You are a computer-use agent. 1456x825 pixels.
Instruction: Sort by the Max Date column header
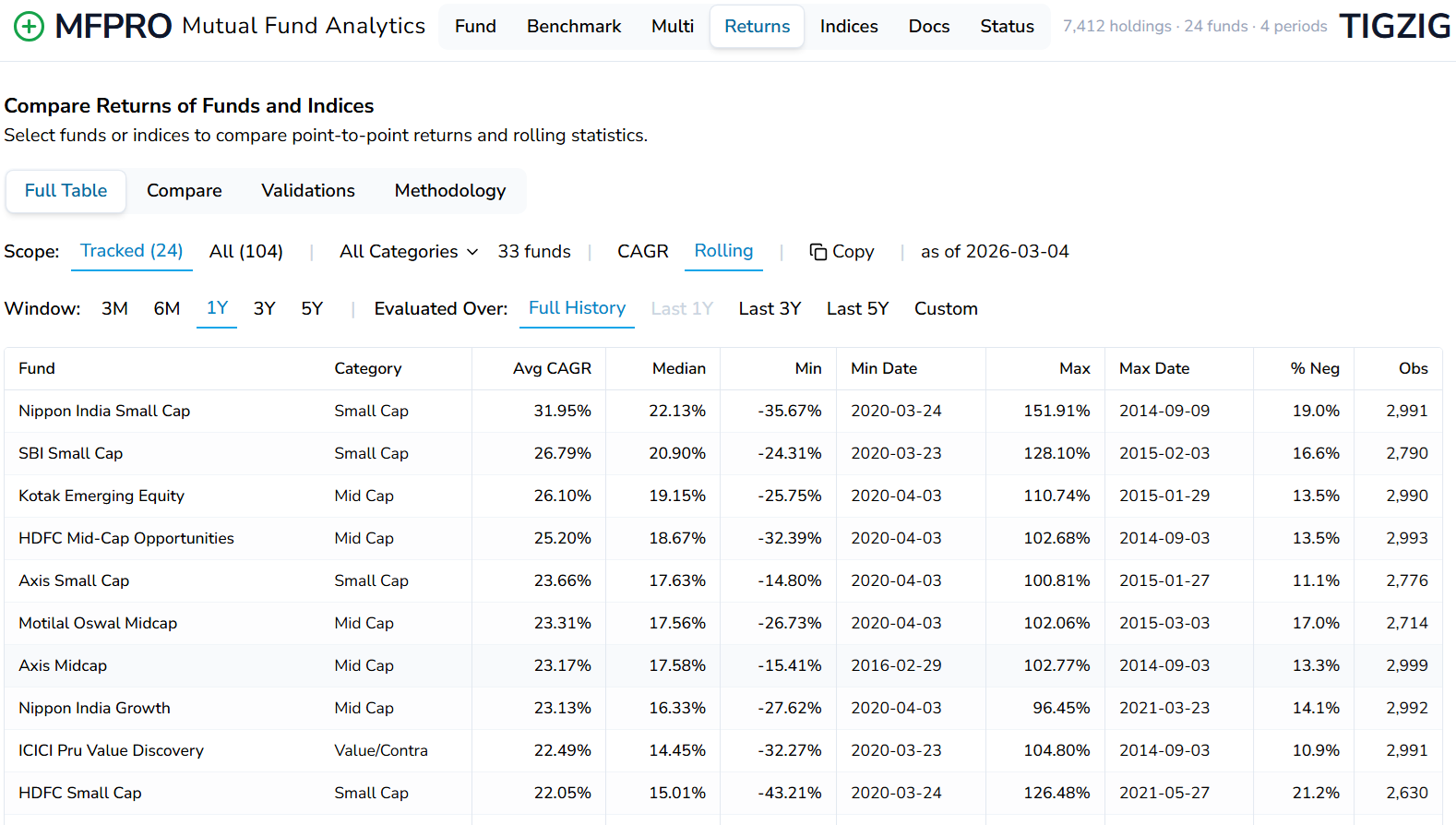[1154, 368]
